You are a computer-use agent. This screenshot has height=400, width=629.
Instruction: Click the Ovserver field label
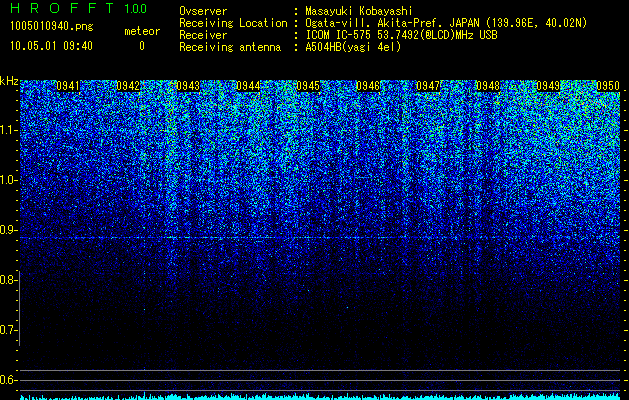tap(203, 11)
